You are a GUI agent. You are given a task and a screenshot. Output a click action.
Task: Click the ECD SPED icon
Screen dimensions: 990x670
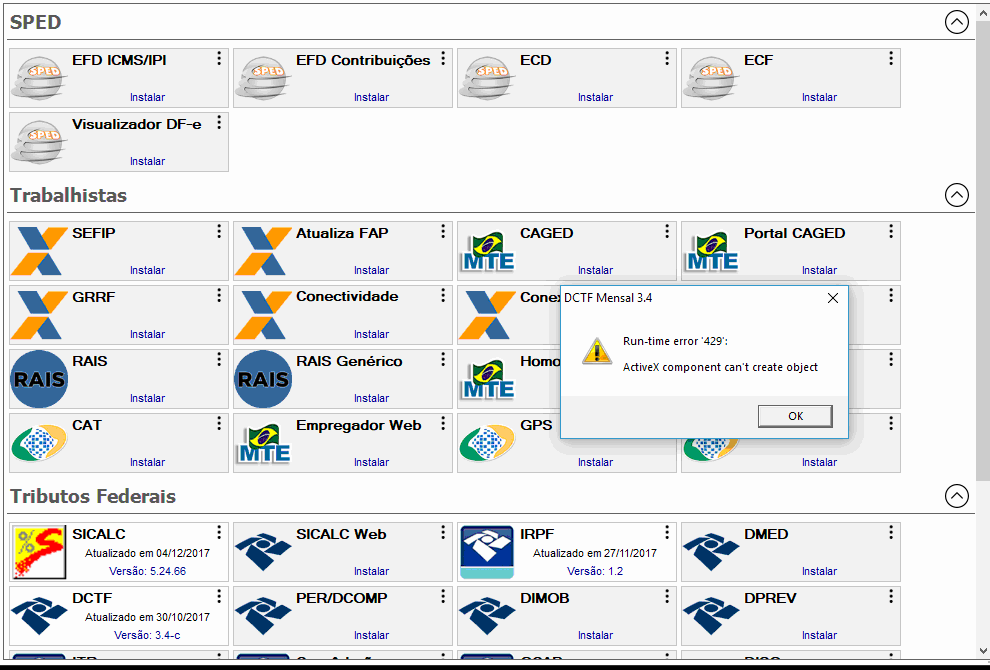click(x=487, y=78)
